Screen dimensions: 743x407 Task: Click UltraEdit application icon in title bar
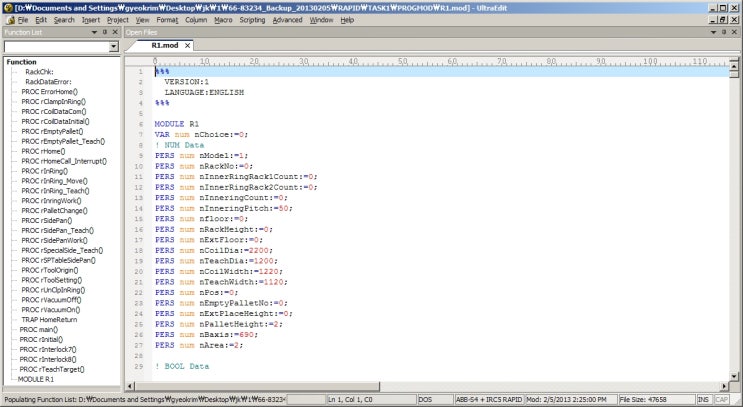click(x=8, y=8)
